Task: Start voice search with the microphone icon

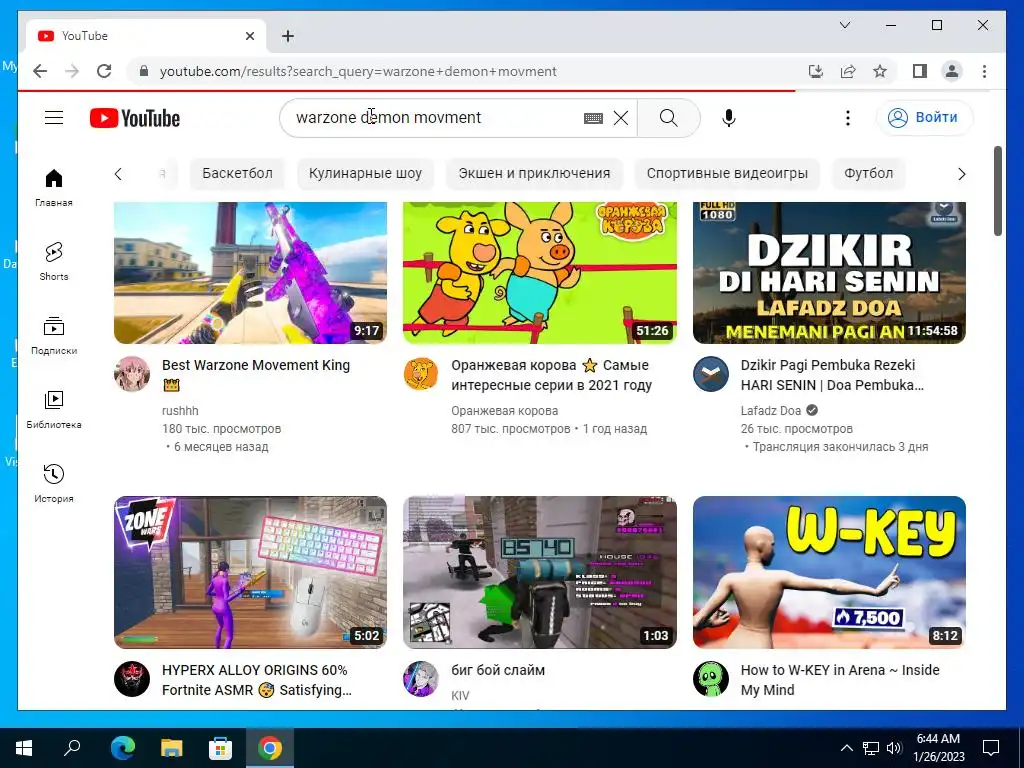Action: [x=729, y=118]
